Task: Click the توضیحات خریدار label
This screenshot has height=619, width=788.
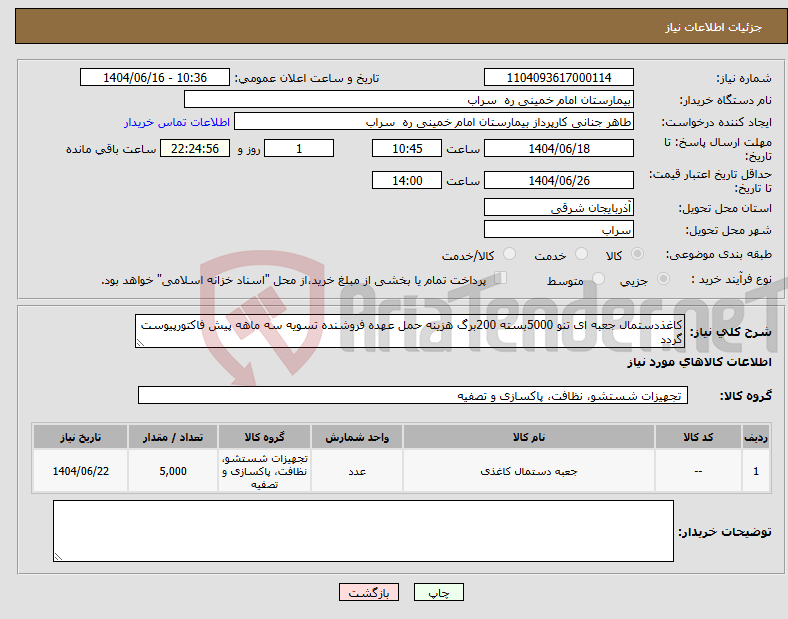Action: (725, 532)
